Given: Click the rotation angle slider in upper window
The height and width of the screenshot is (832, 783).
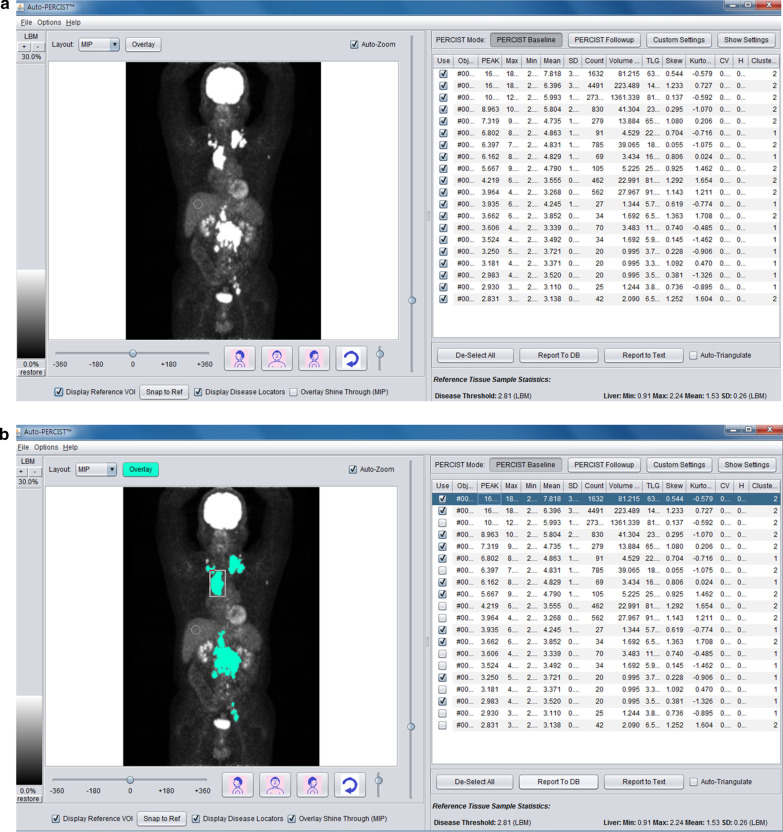Looking at the screenshot, I should pos(132,353).
